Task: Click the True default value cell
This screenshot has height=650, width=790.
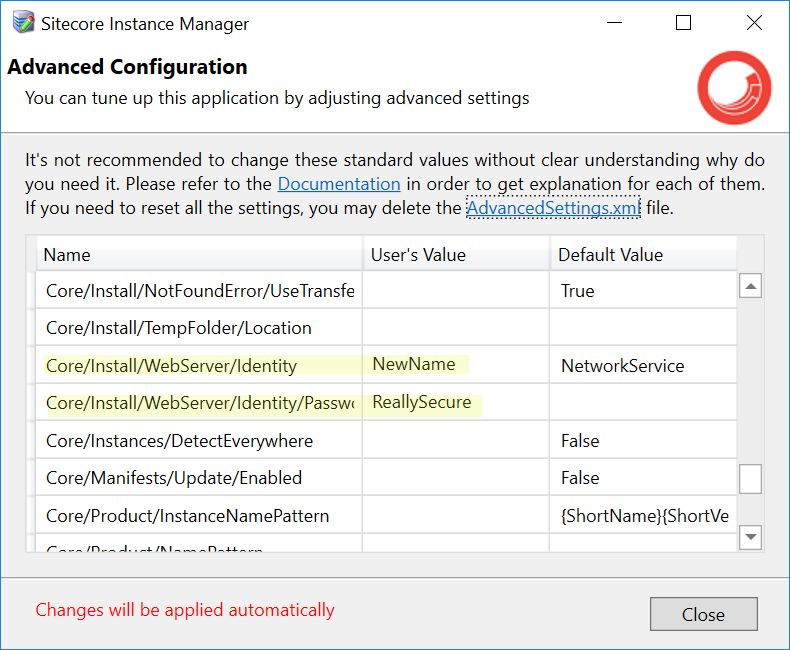Action: tap(643, 290)
